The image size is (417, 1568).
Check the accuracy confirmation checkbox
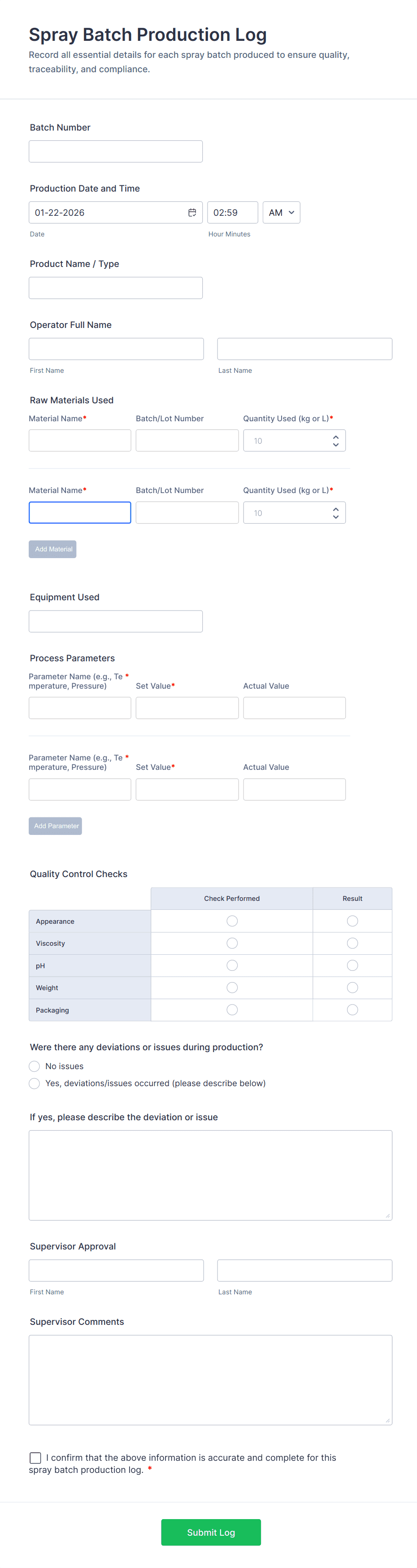click(x=35, y=1457)
